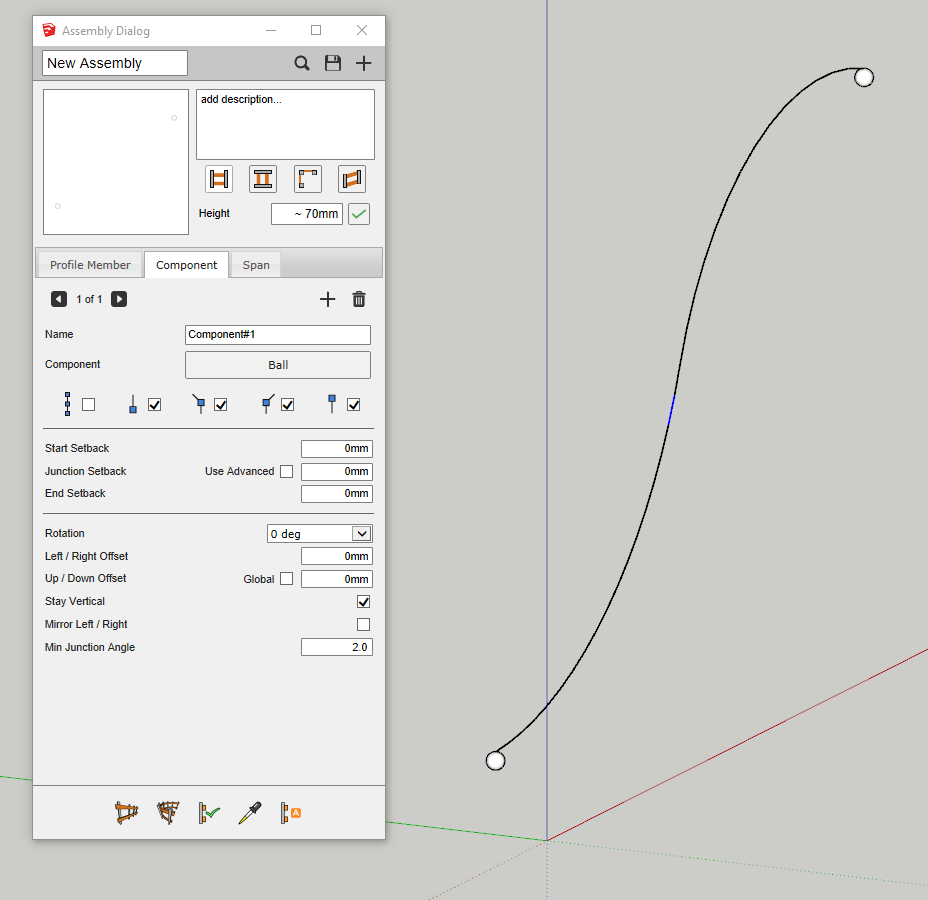Viewport: 928px width, 900px height.
Task: Click the Min Junction Angle label
Action: click(x=90, y=648)
